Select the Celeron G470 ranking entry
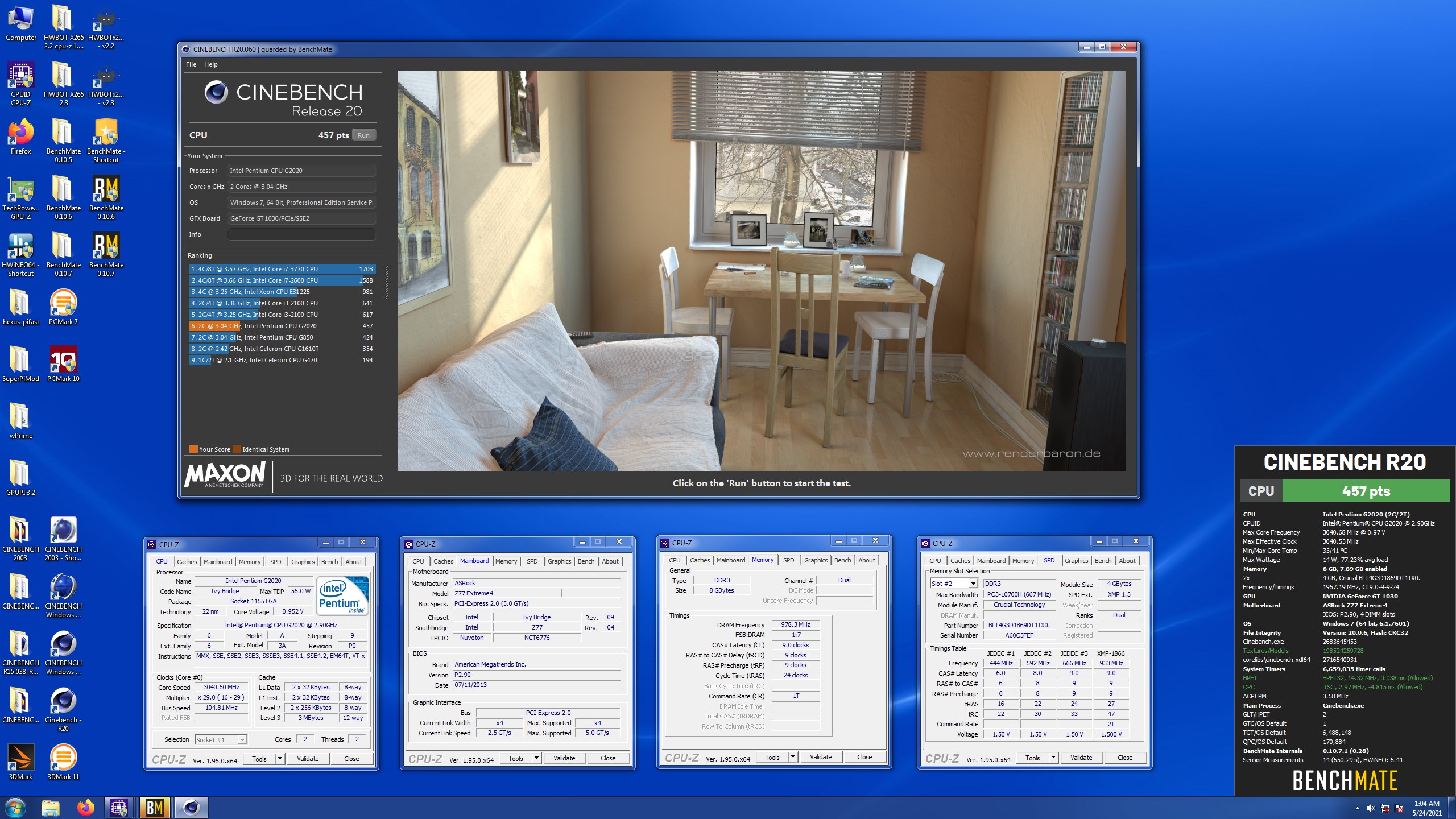Viewport: 1456px width, 819px height. point(282,360)
